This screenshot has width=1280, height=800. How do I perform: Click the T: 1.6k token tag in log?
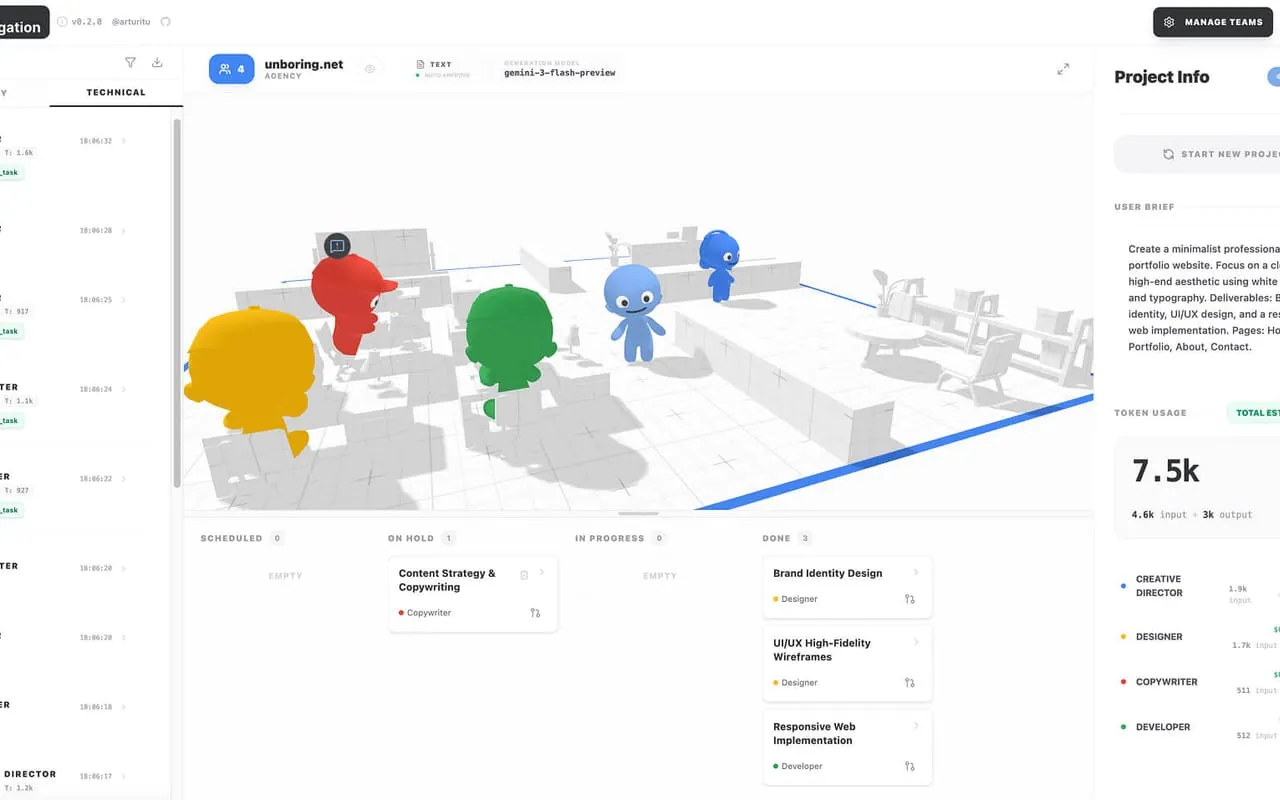19,153
